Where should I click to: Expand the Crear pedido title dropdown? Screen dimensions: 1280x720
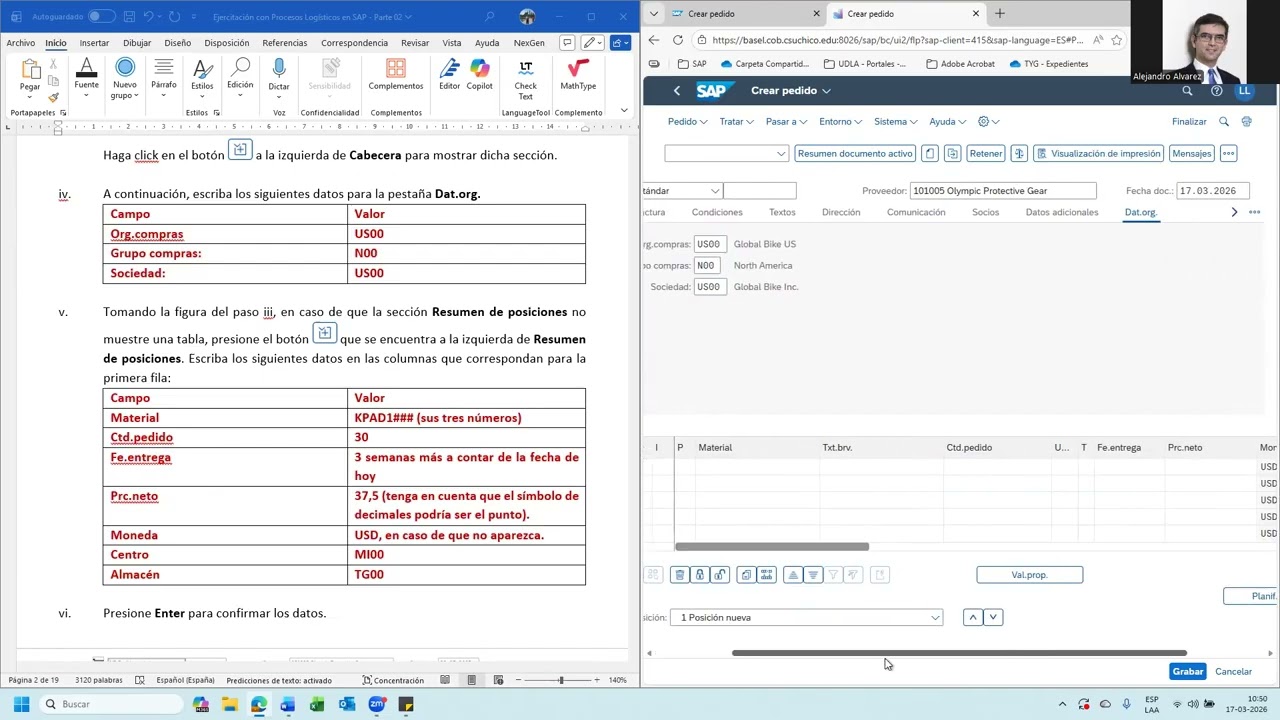click(826, 90)
